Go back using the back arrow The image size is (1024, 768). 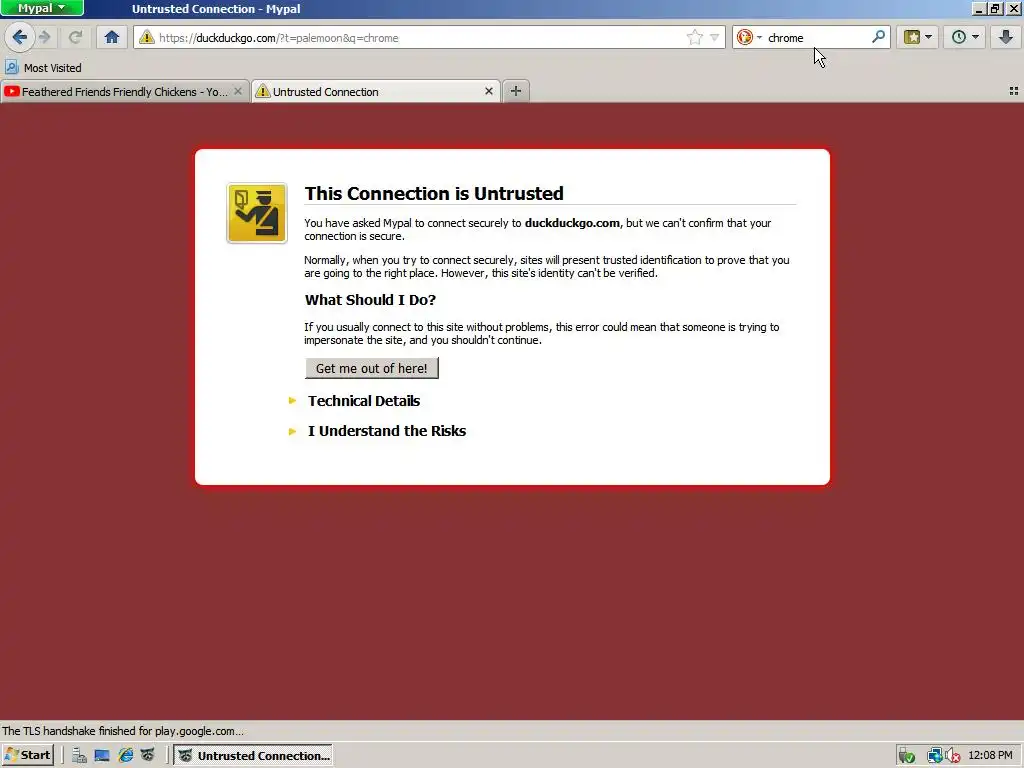tap(20, 37)
